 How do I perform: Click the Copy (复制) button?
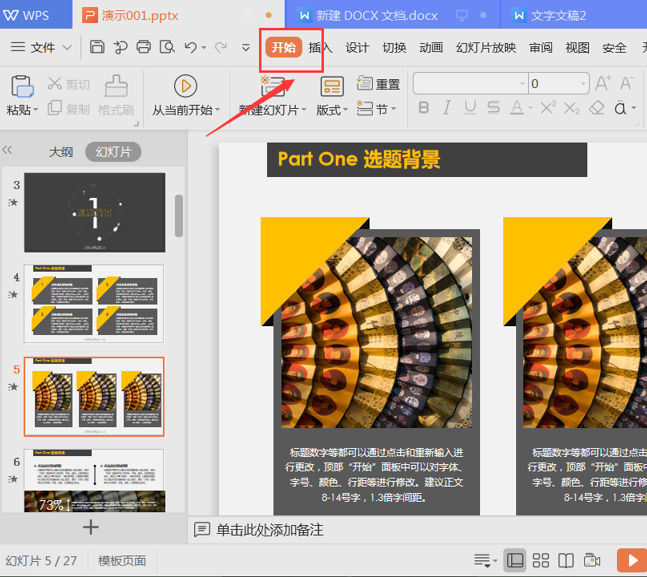click(x=68, y=109)
